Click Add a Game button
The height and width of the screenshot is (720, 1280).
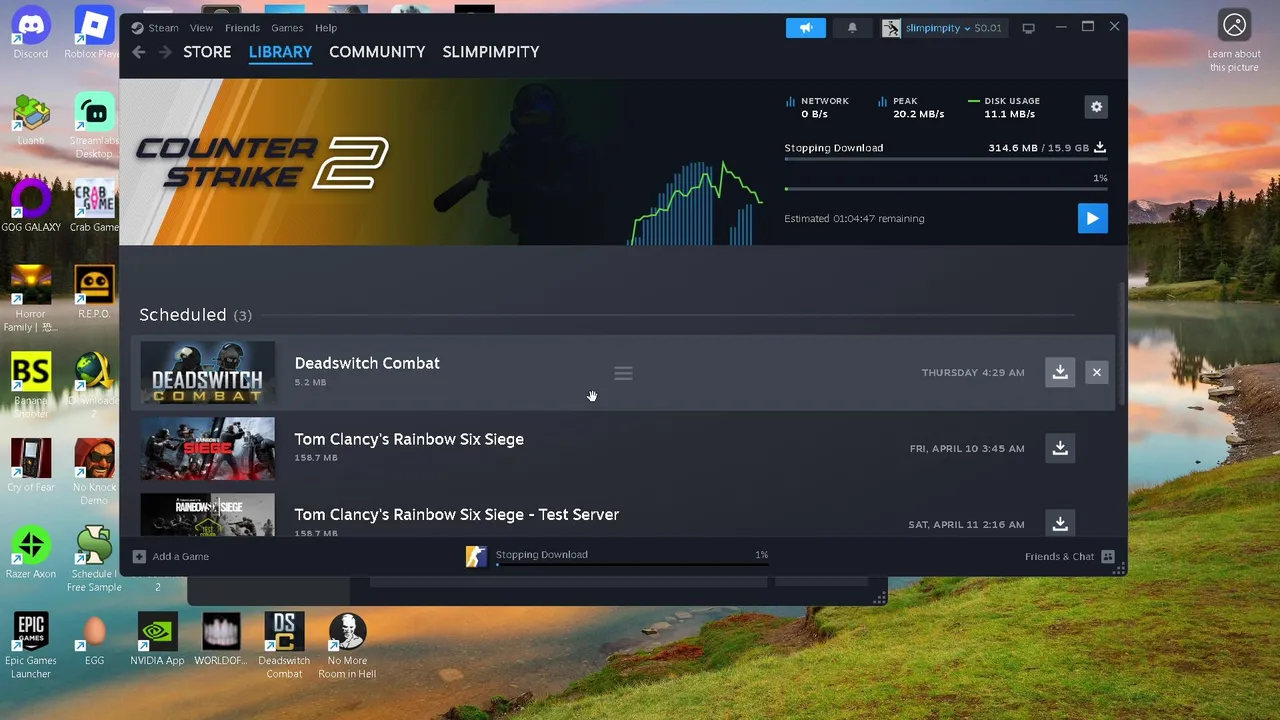pos(171,556)
